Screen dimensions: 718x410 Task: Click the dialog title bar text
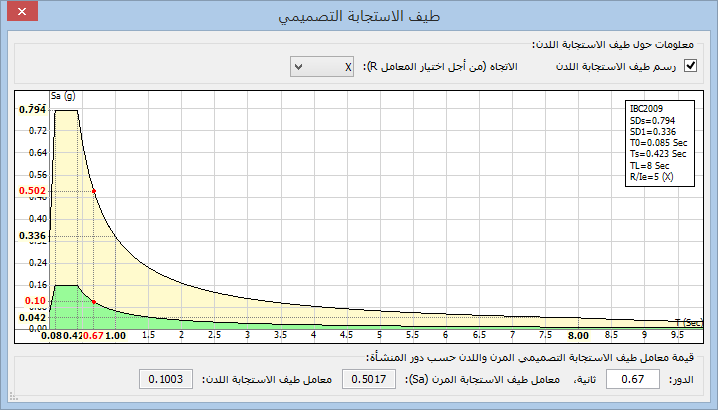click(358, 18)
